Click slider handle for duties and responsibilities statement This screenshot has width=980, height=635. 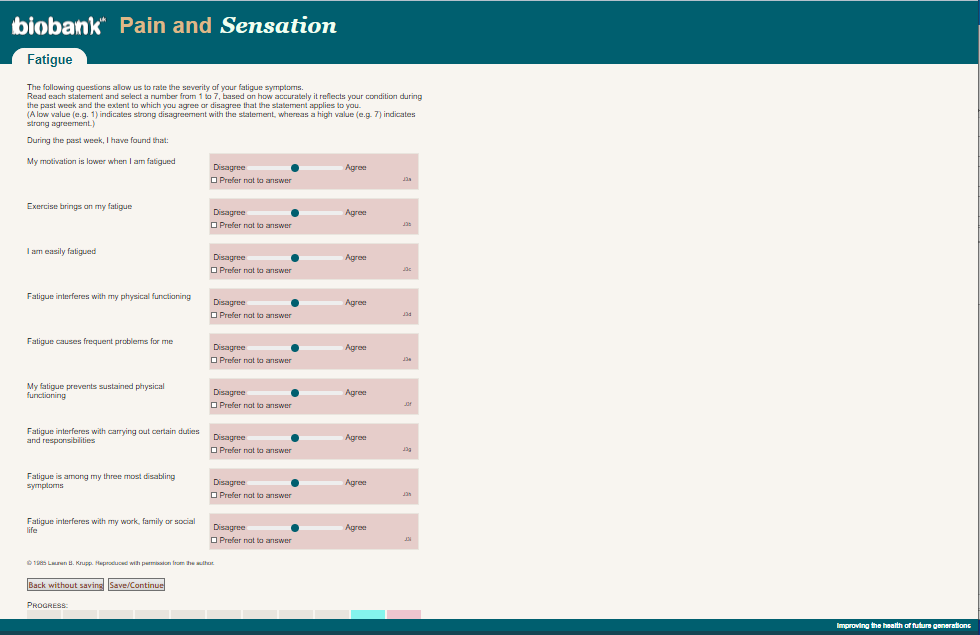click(x=295, y=438)
